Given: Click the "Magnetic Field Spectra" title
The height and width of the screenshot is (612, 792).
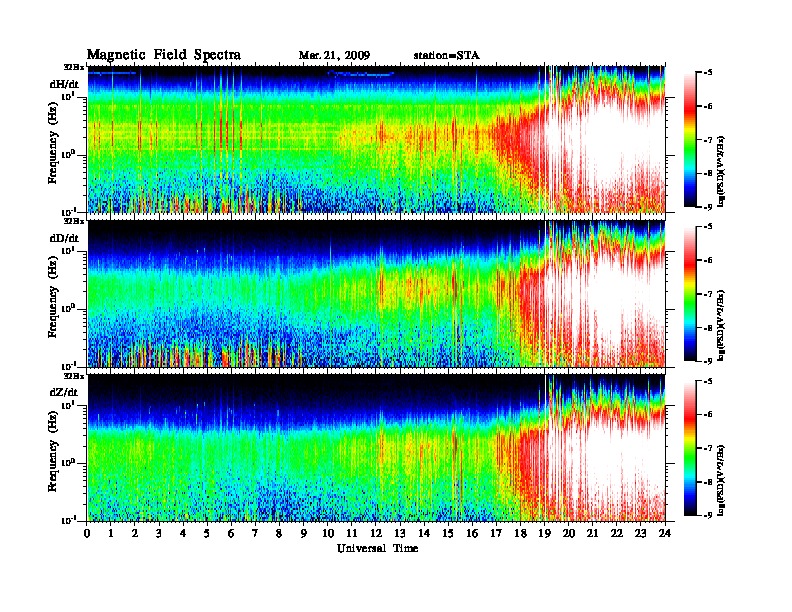Looking at the screenshot, I should tap(164, 55).
